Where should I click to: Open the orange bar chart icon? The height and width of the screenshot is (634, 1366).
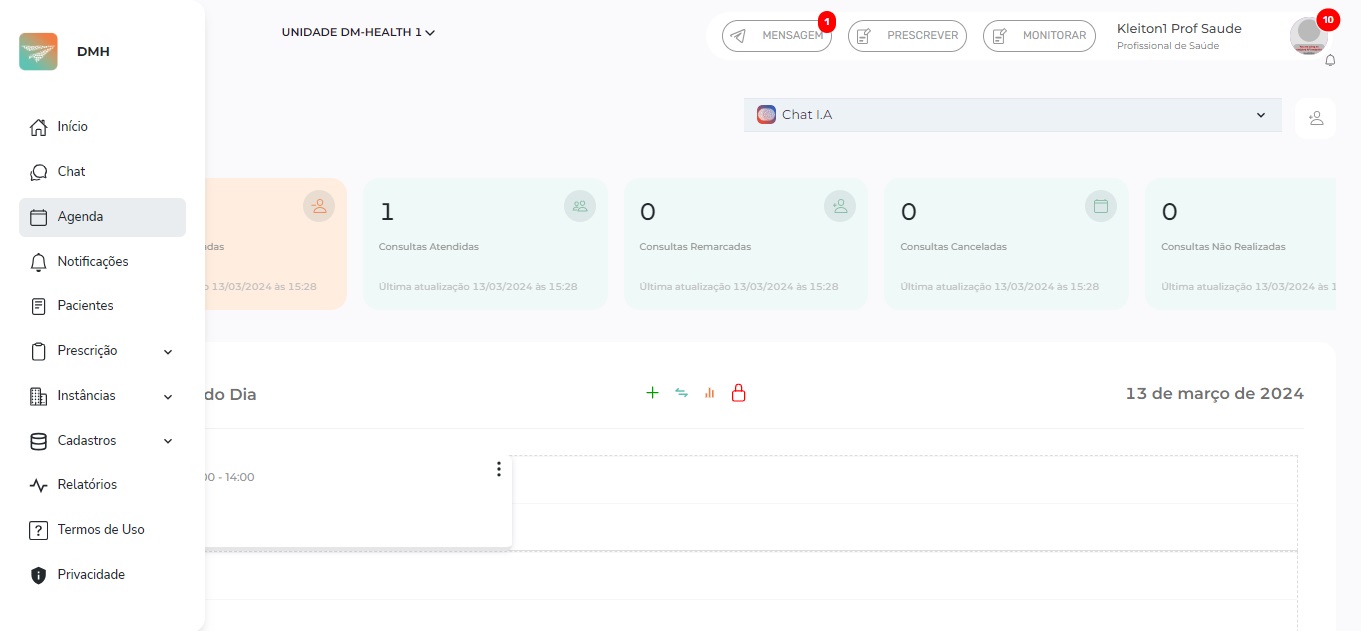[710, 393]
